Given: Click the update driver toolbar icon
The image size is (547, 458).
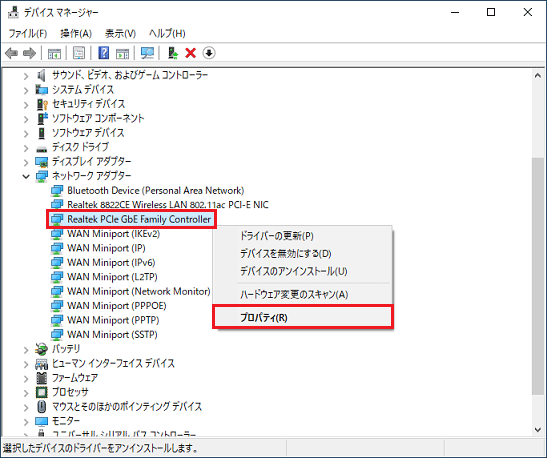Looking at the screenshot, I should pos(173,53).
